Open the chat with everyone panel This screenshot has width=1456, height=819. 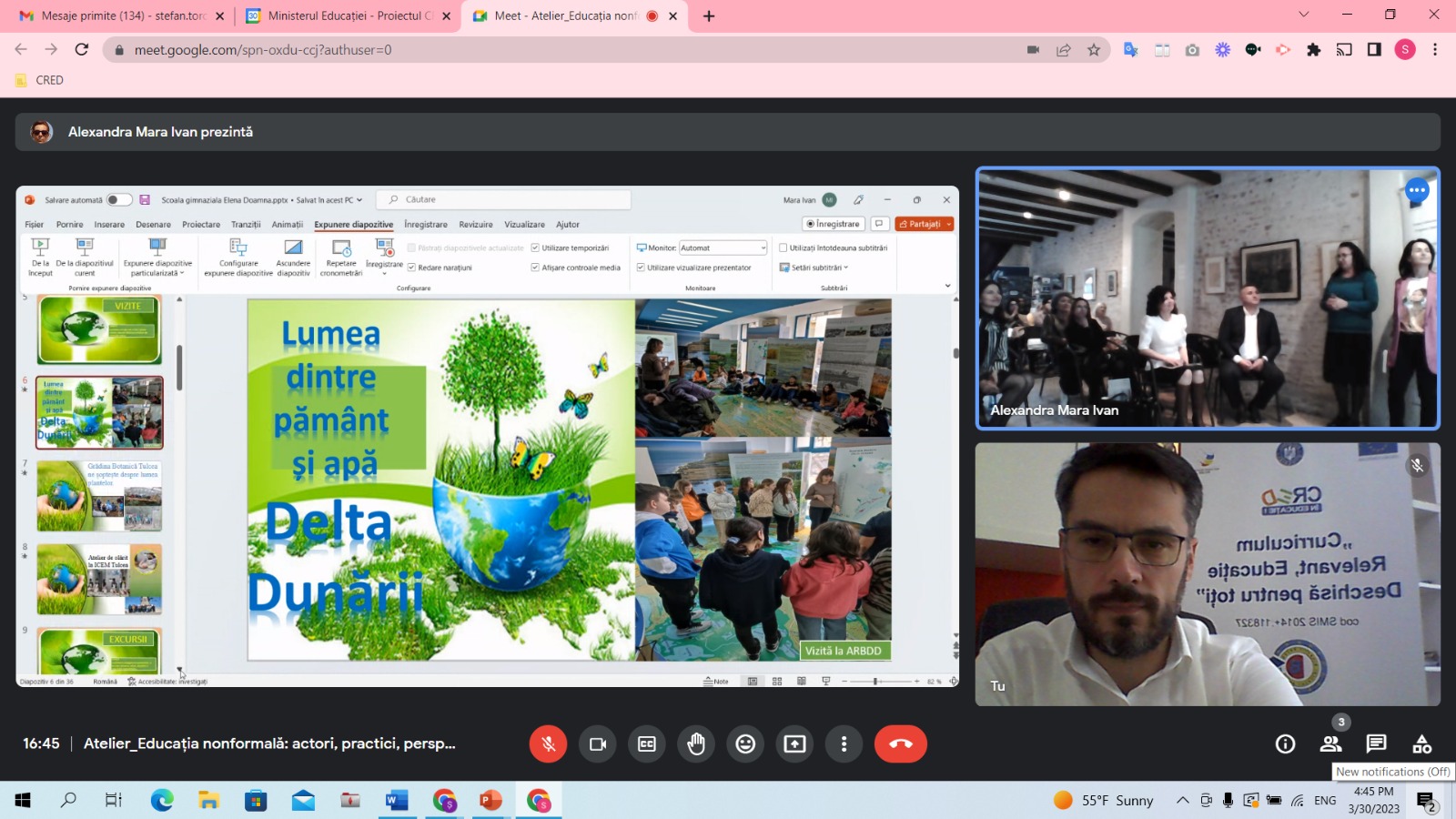click(x=1376, y=743)
